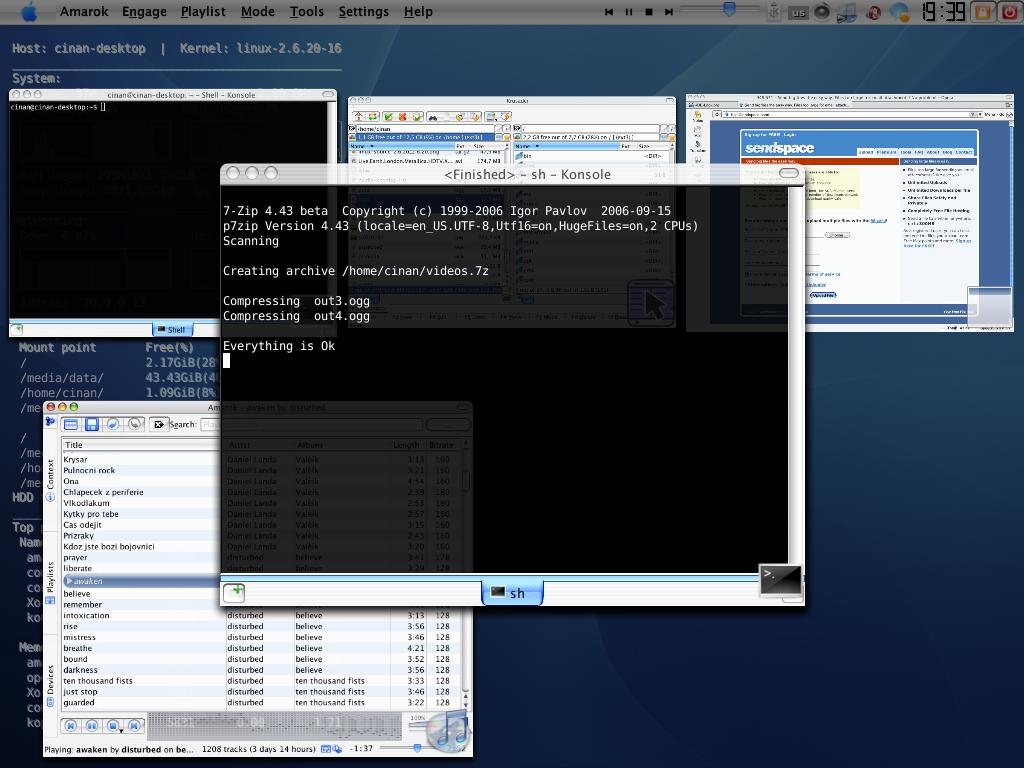Toggle the first status bar mode icon in Amarok

pos(325,749)
